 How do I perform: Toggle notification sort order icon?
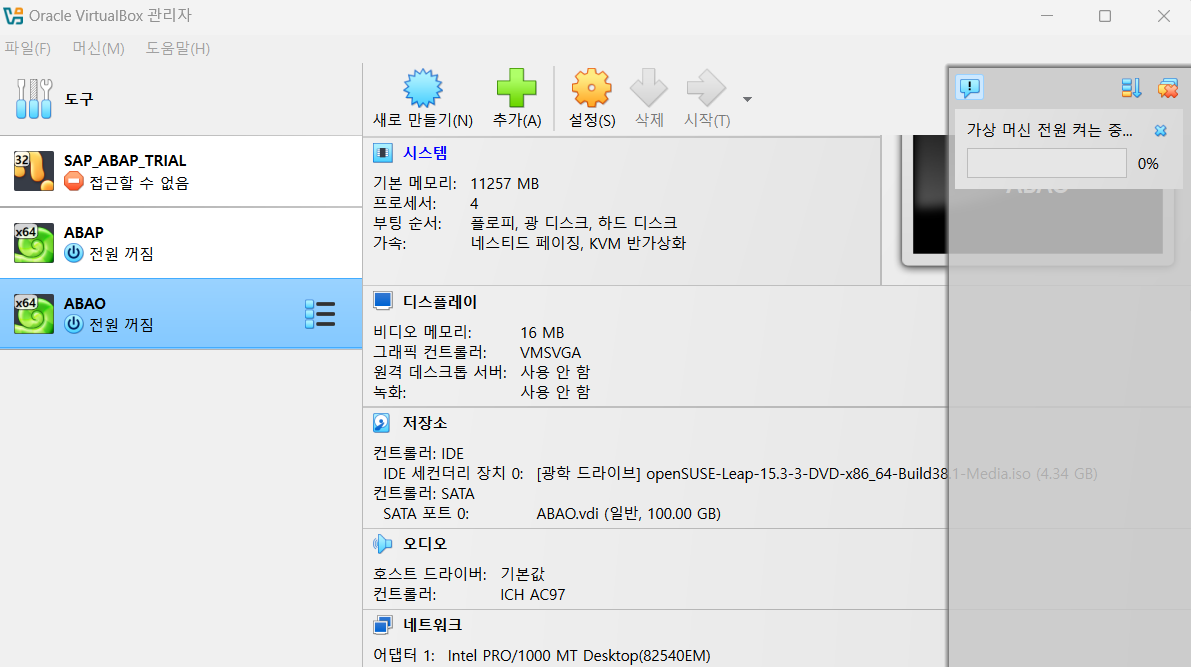coord(1131,88)
